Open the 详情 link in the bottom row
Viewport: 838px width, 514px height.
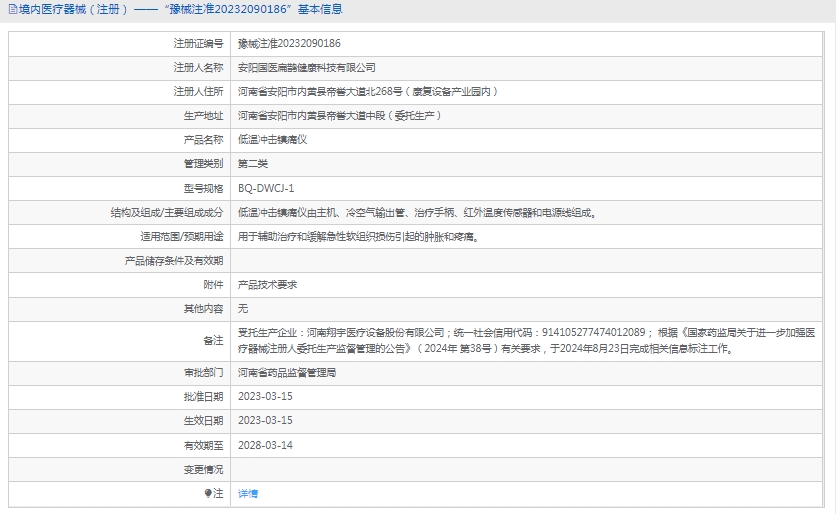[x=248, y=493]
